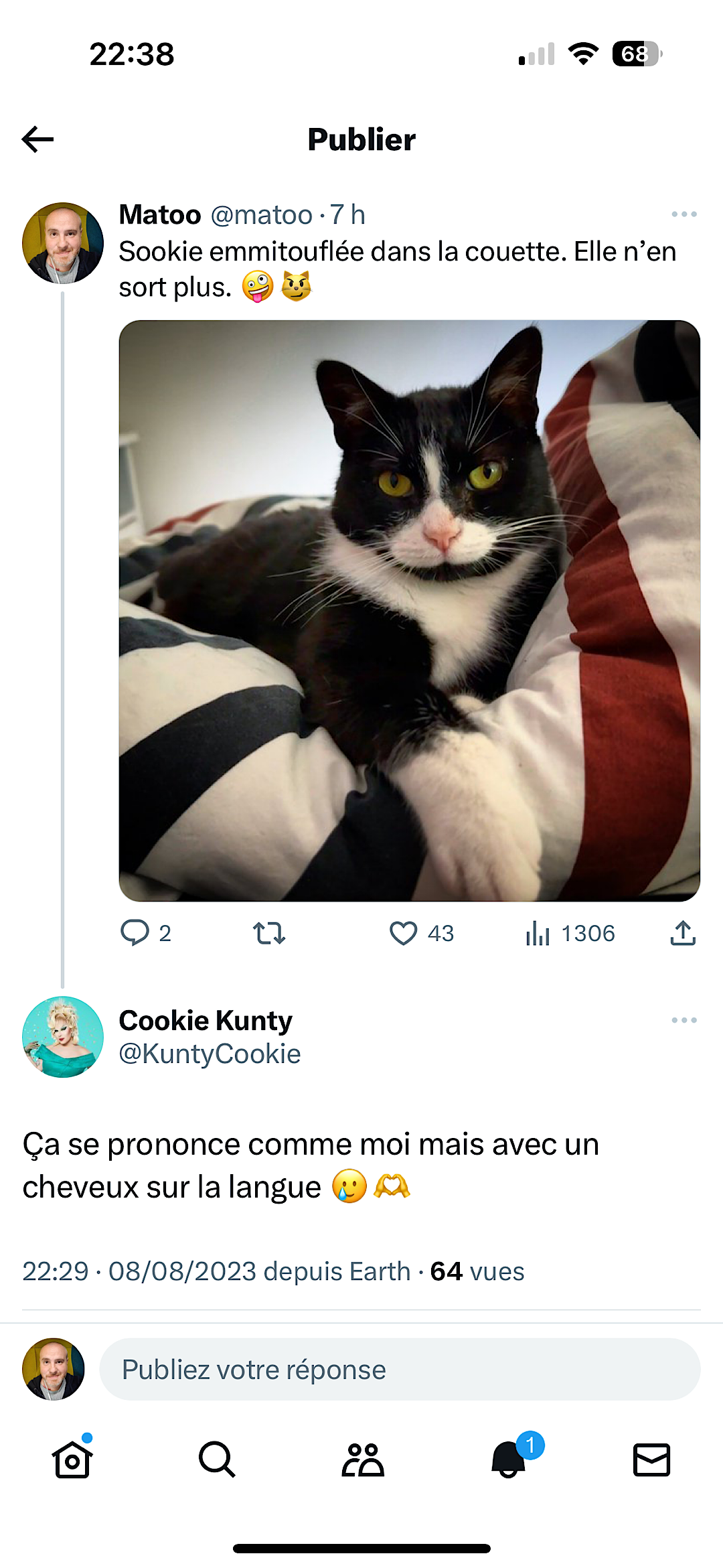723x1568 pixels.
Task: Open Notifications with one unread badge
Action: pos(509,1459)
